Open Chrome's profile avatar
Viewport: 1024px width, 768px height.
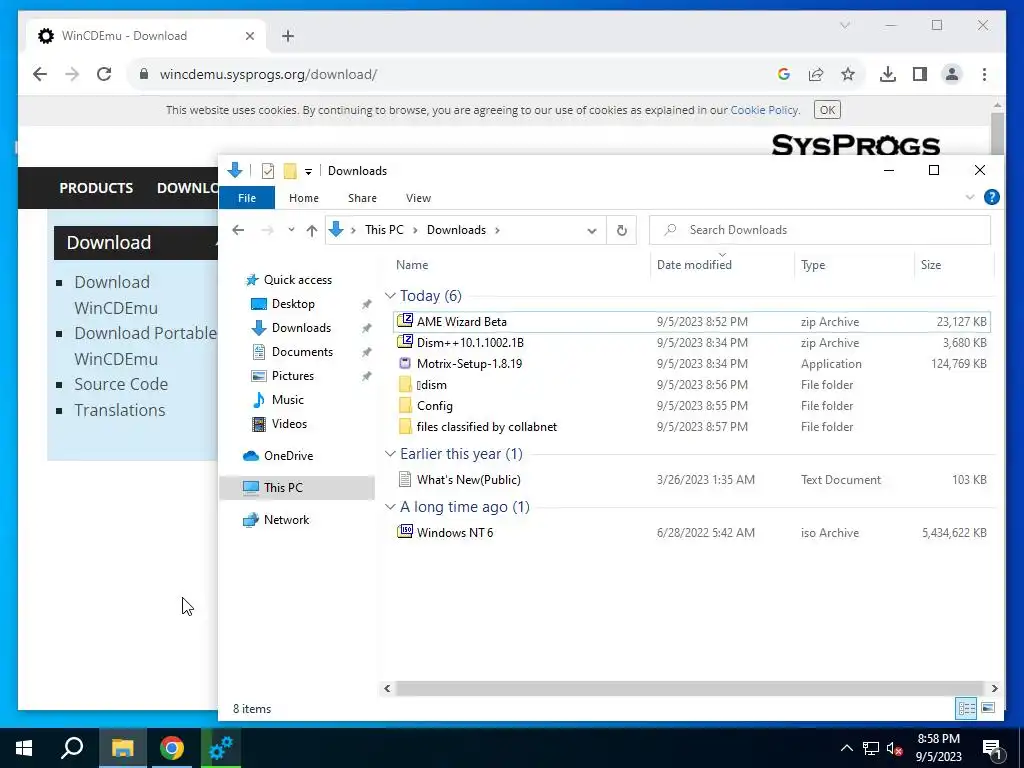(952, 74)
